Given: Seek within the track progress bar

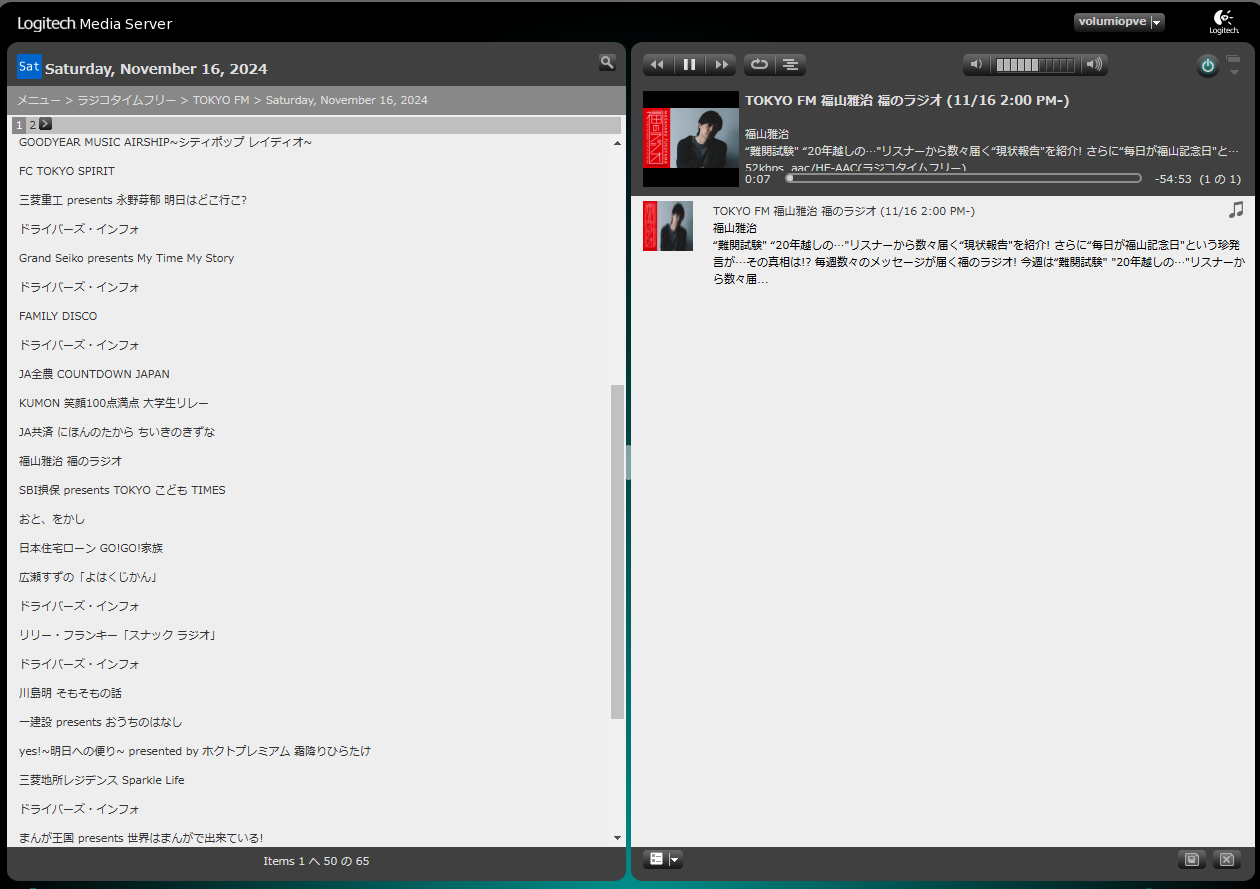Looking at the screenshot, I should pyautogui.click(x=963, y=178).
